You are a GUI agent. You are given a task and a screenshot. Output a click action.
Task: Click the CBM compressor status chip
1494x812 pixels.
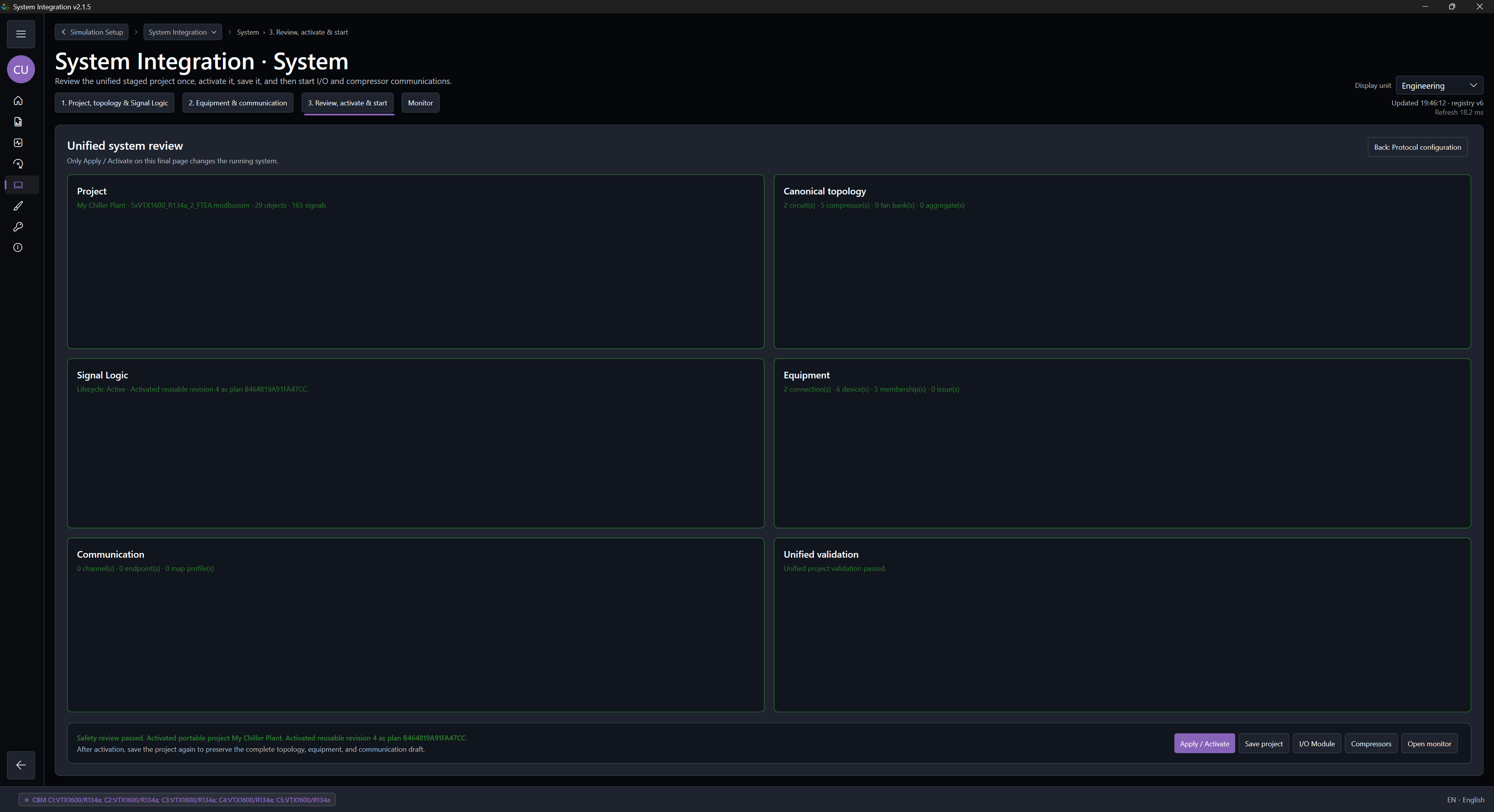point(177,800)
